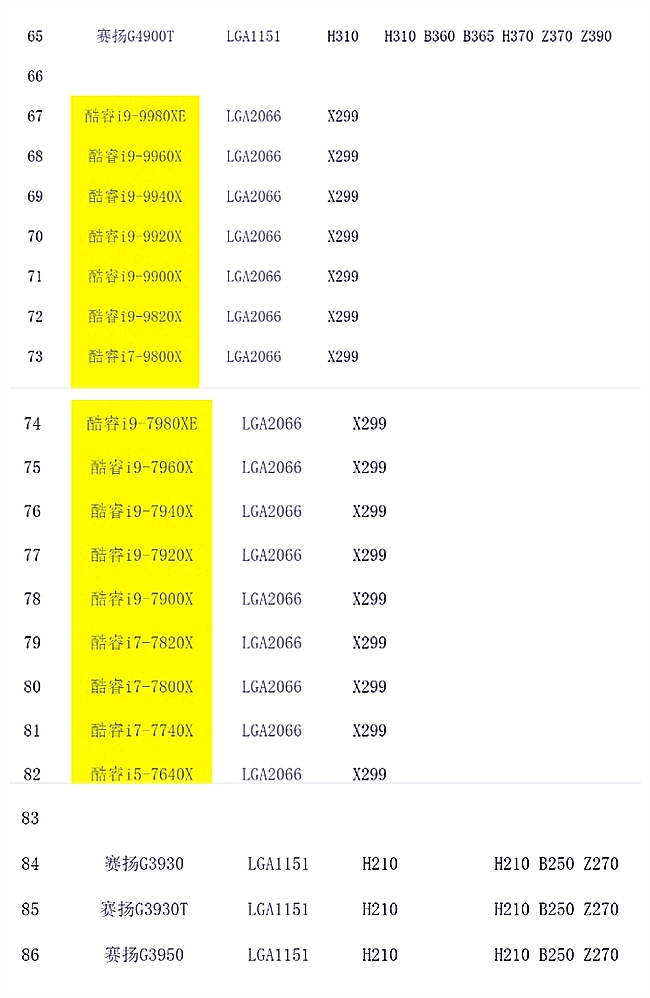Click B360 chipset in row 65

[x=439, y=36]
